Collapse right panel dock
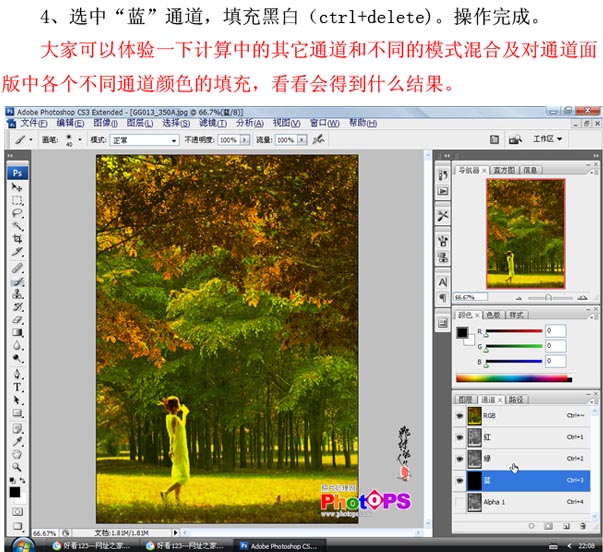The image size is (603, 552). coord(595,156)
